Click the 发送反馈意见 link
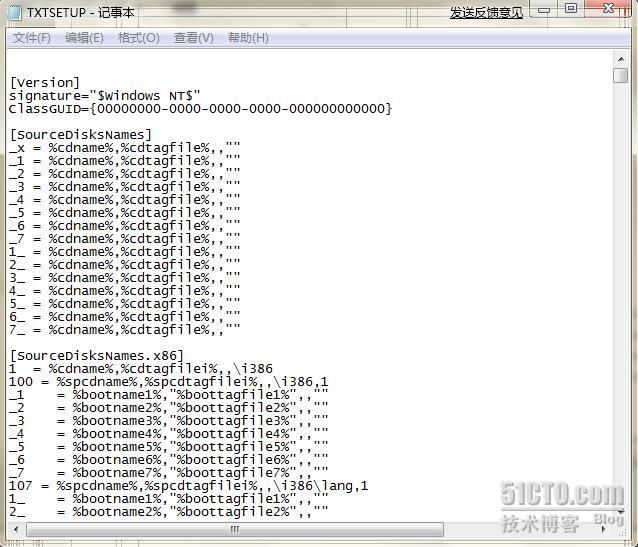 tap(486, 13)
